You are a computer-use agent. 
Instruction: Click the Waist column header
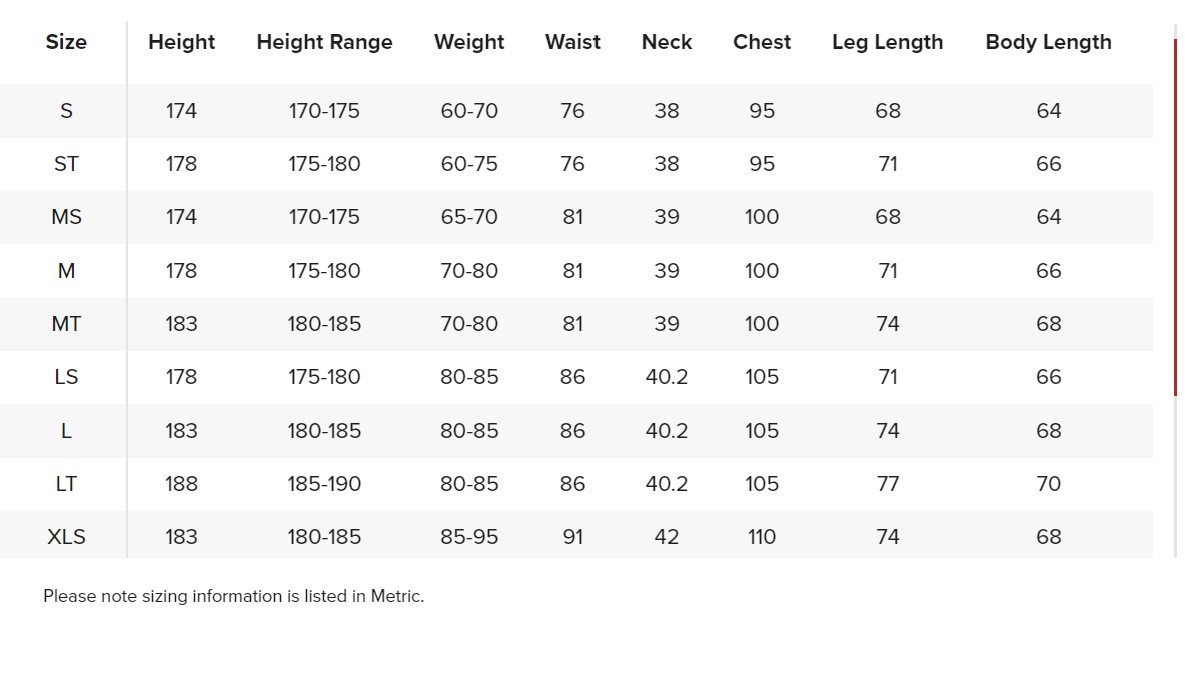pos(573,42)
